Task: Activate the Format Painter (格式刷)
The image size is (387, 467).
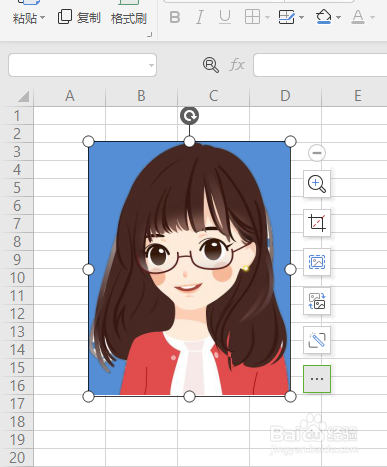Action: click(129, 17)
